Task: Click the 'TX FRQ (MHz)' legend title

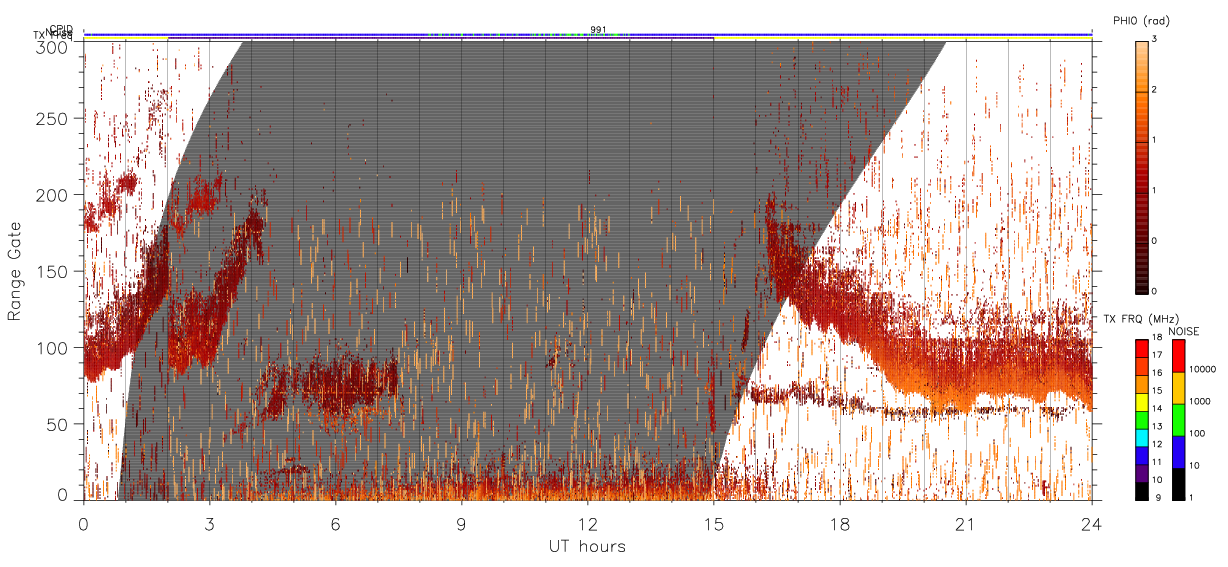Action: 1141,319
